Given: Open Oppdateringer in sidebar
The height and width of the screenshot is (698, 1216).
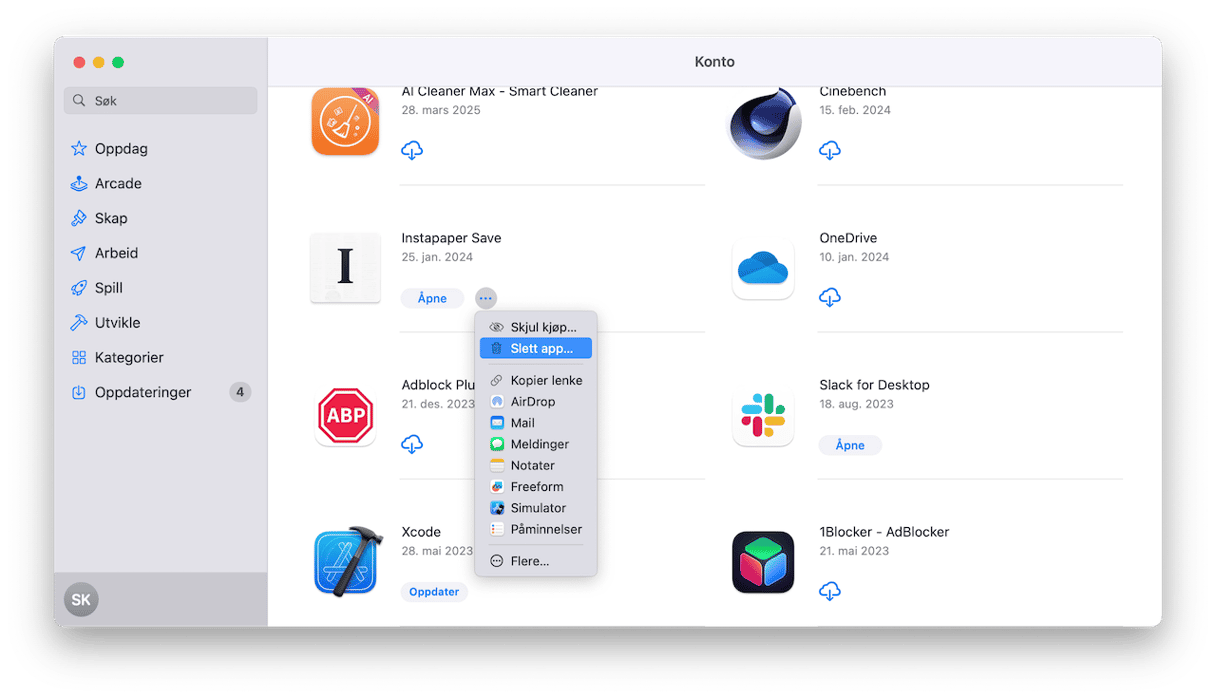Looking at the screenshot, I should pyautogui.click(x=142, y=392).
